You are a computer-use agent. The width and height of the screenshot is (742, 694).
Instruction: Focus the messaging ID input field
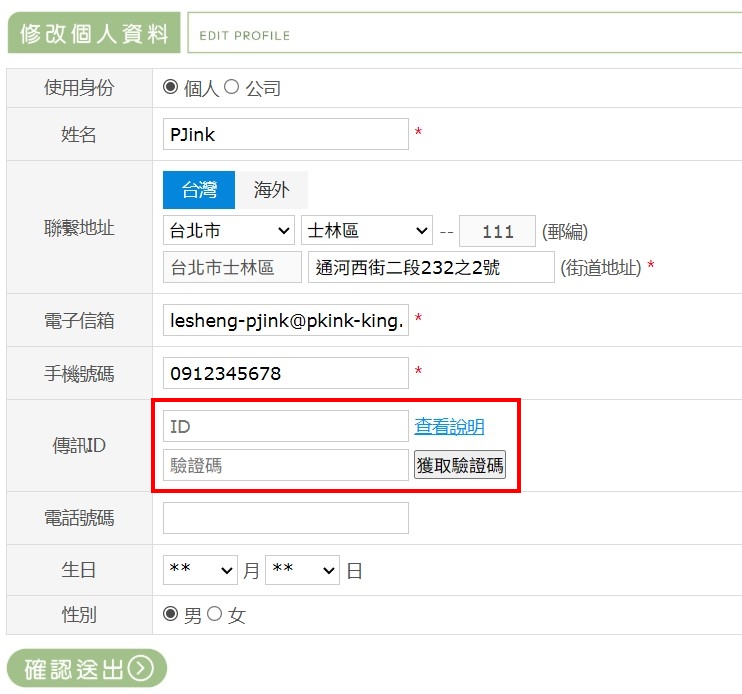point(285,426)
